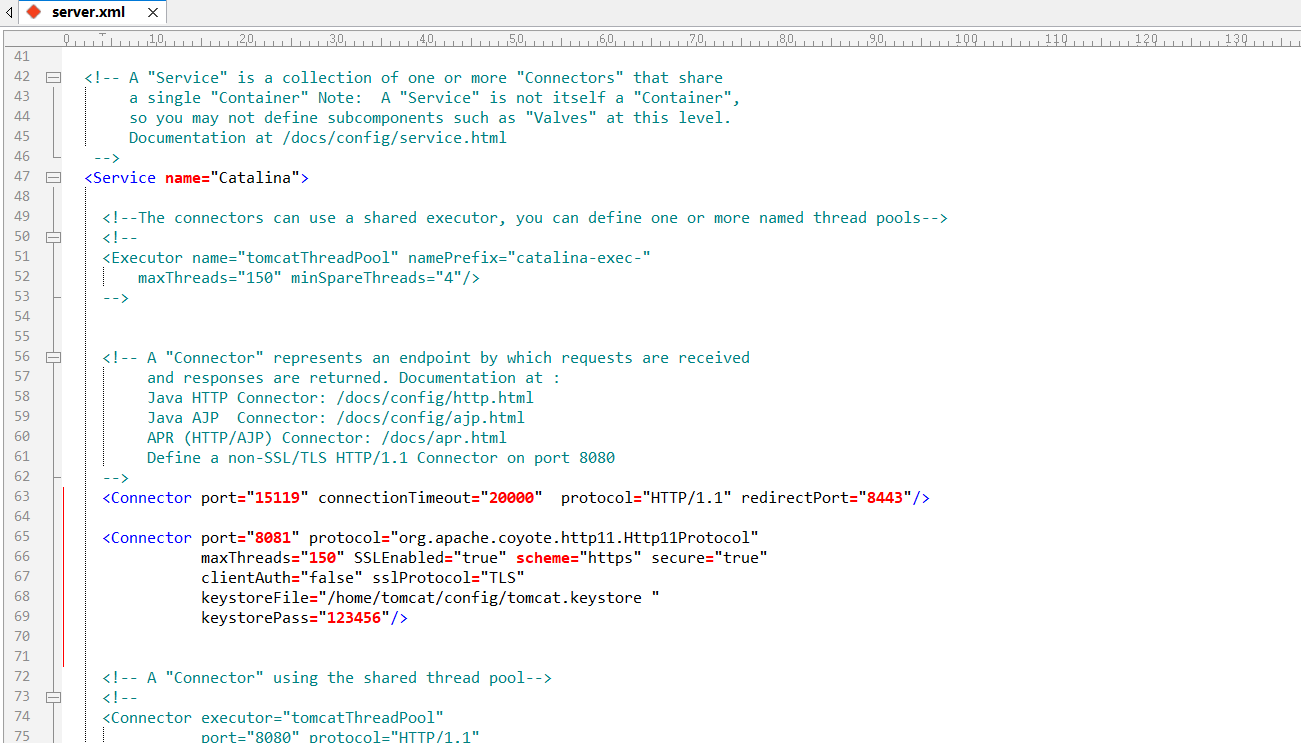1301x743 pixels.
Task: Click the line 72 shared thread pool comment
Action: click(x=327, y=678)
